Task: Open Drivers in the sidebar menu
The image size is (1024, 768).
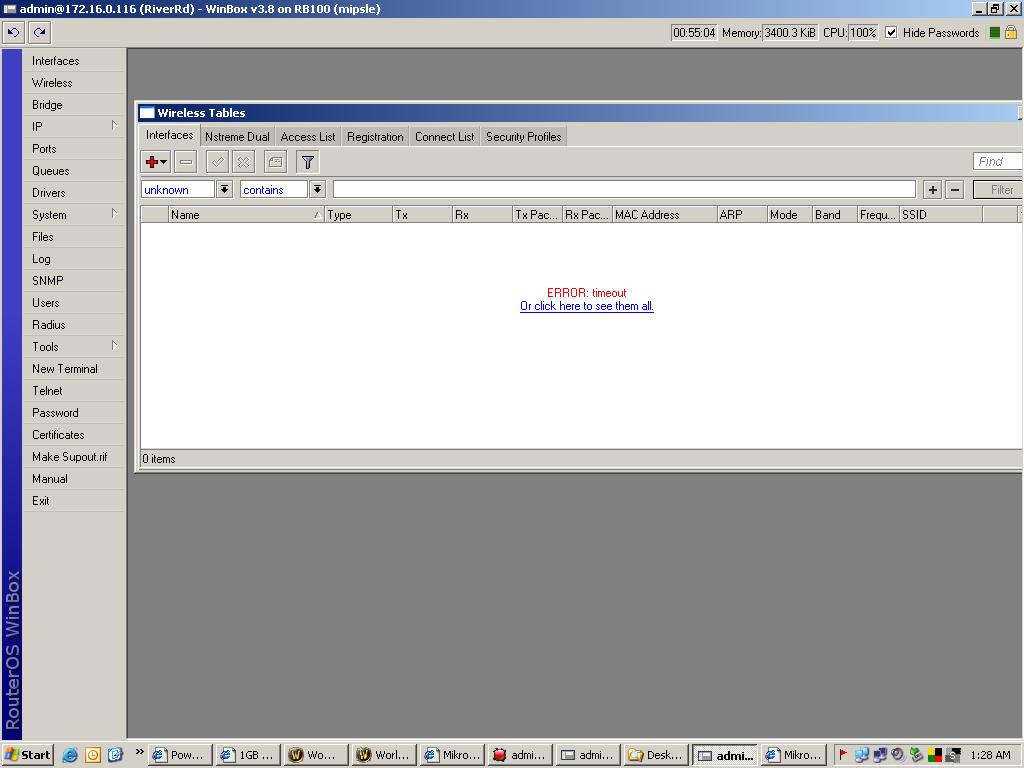Action: [x=73, y=193]
